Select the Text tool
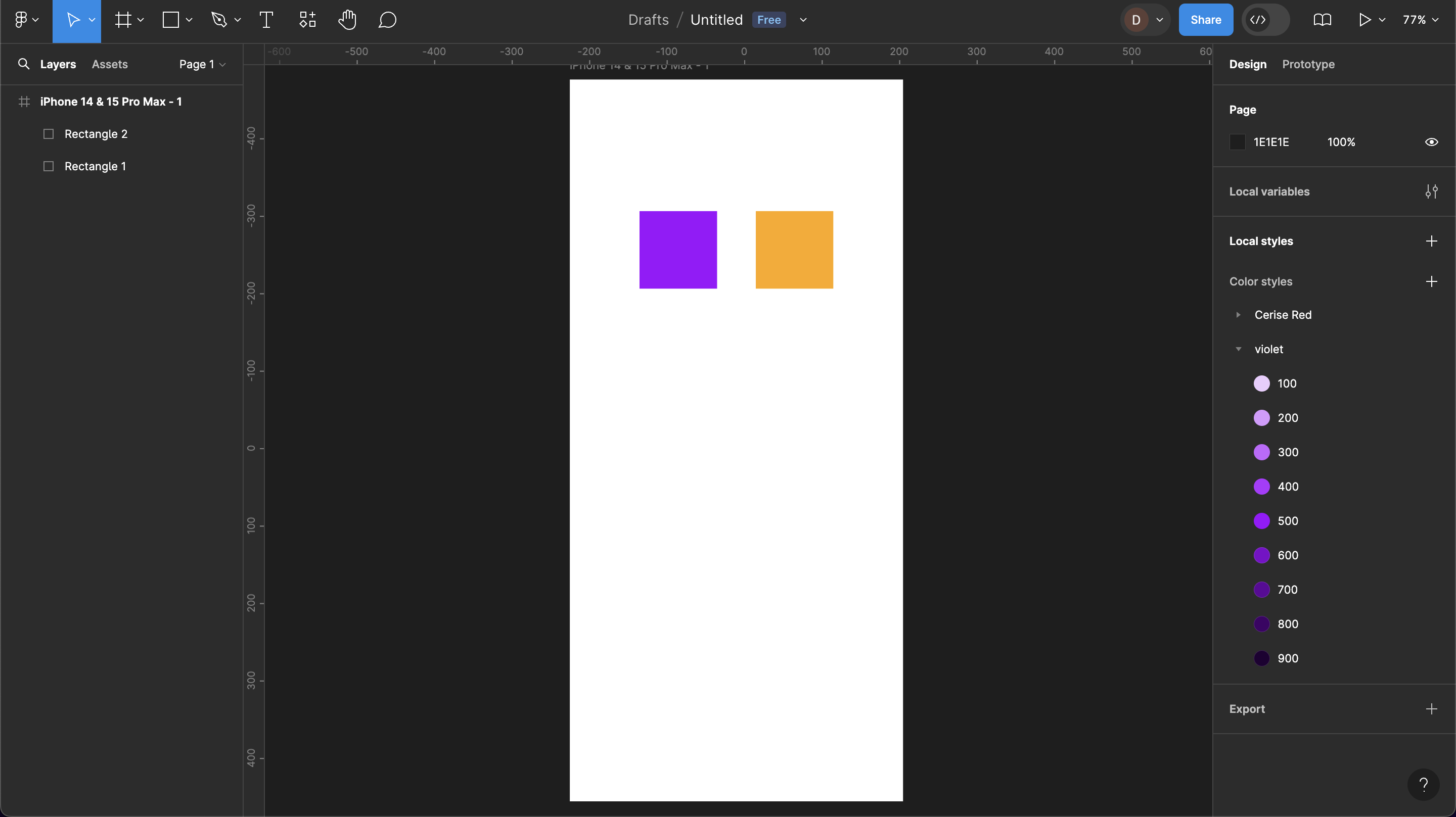The width and height of the screenshot is (1456, 817). pyautogui.click(x=266, y=20)
